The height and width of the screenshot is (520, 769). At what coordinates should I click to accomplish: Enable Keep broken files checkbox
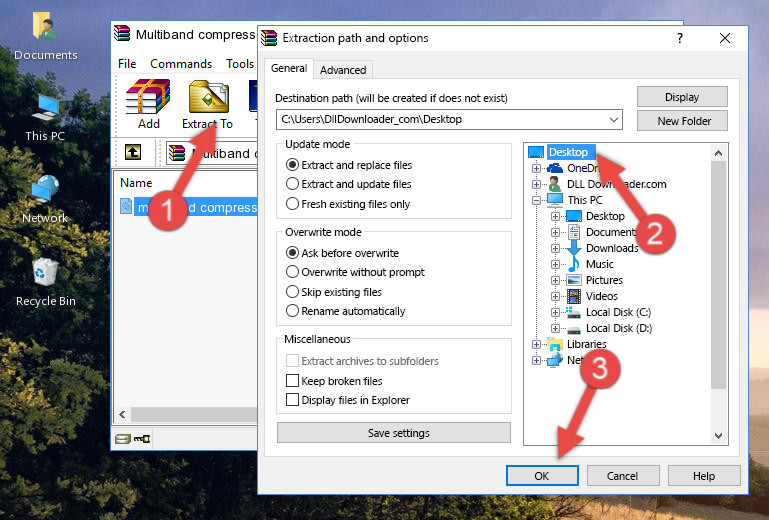[x=292, y=381]
